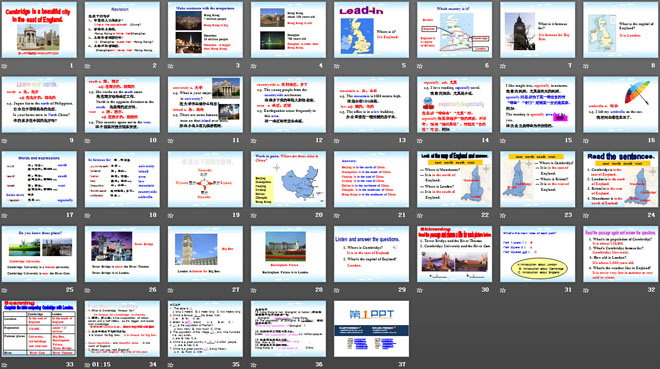Click the animation star icon under slide 27

170,290
